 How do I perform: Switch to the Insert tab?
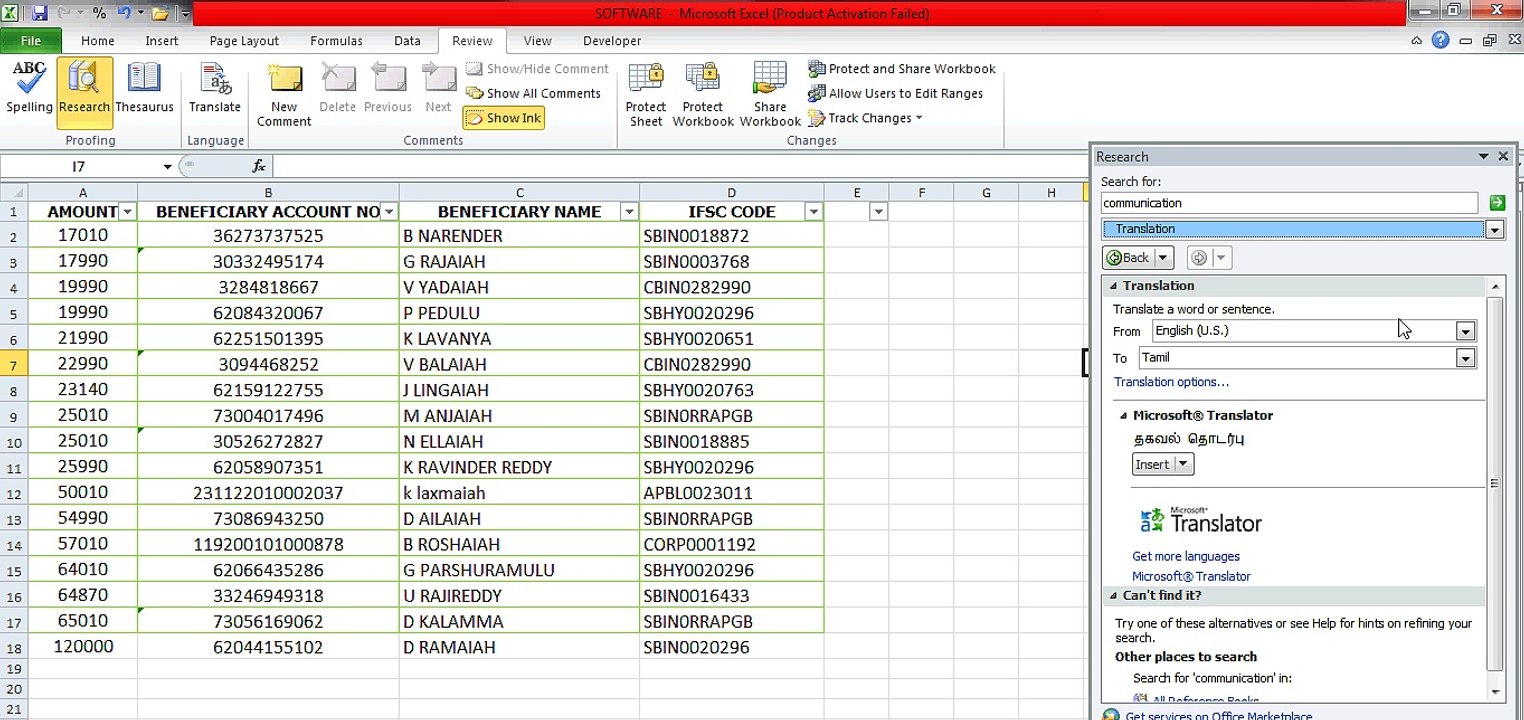[x=162, y=41]
